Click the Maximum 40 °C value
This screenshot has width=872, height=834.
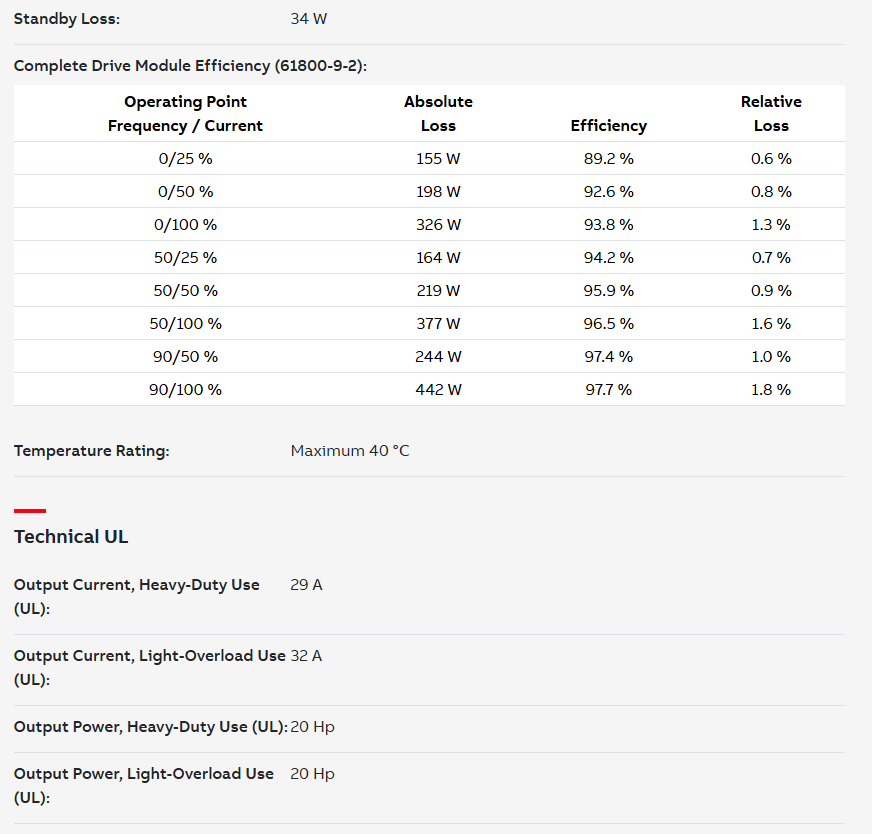[x=350, y=451]
